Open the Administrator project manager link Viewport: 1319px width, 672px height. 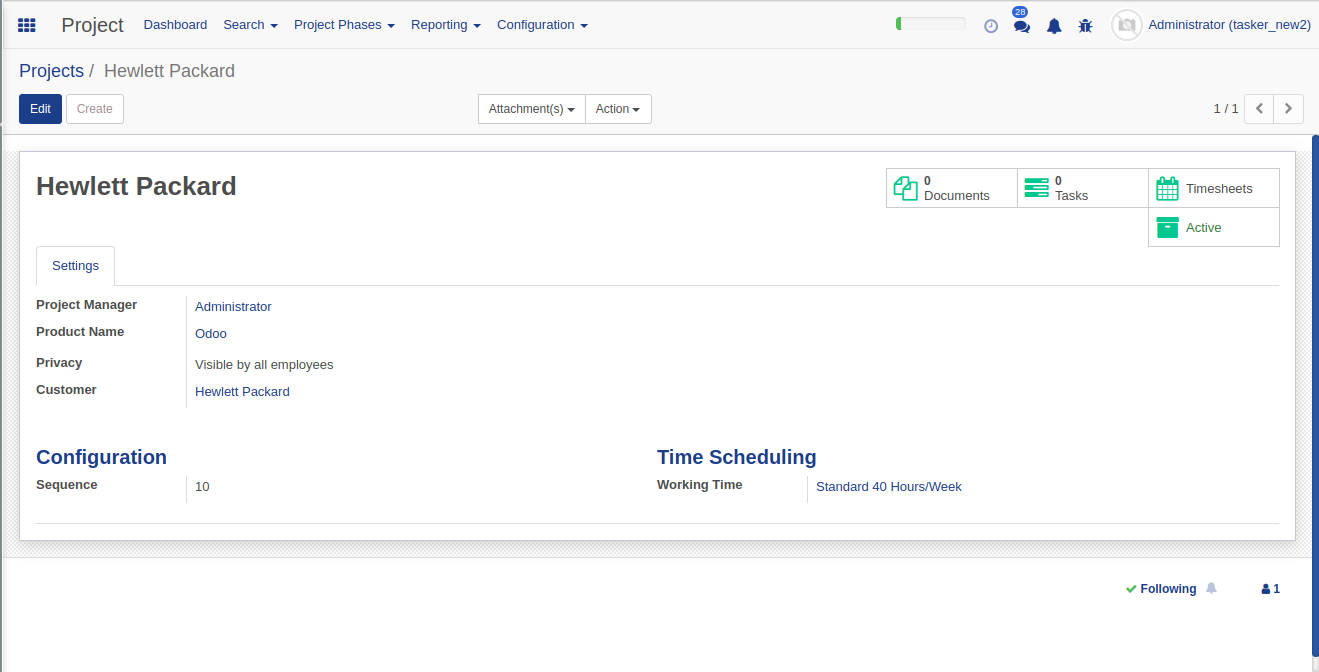(233, 307)
